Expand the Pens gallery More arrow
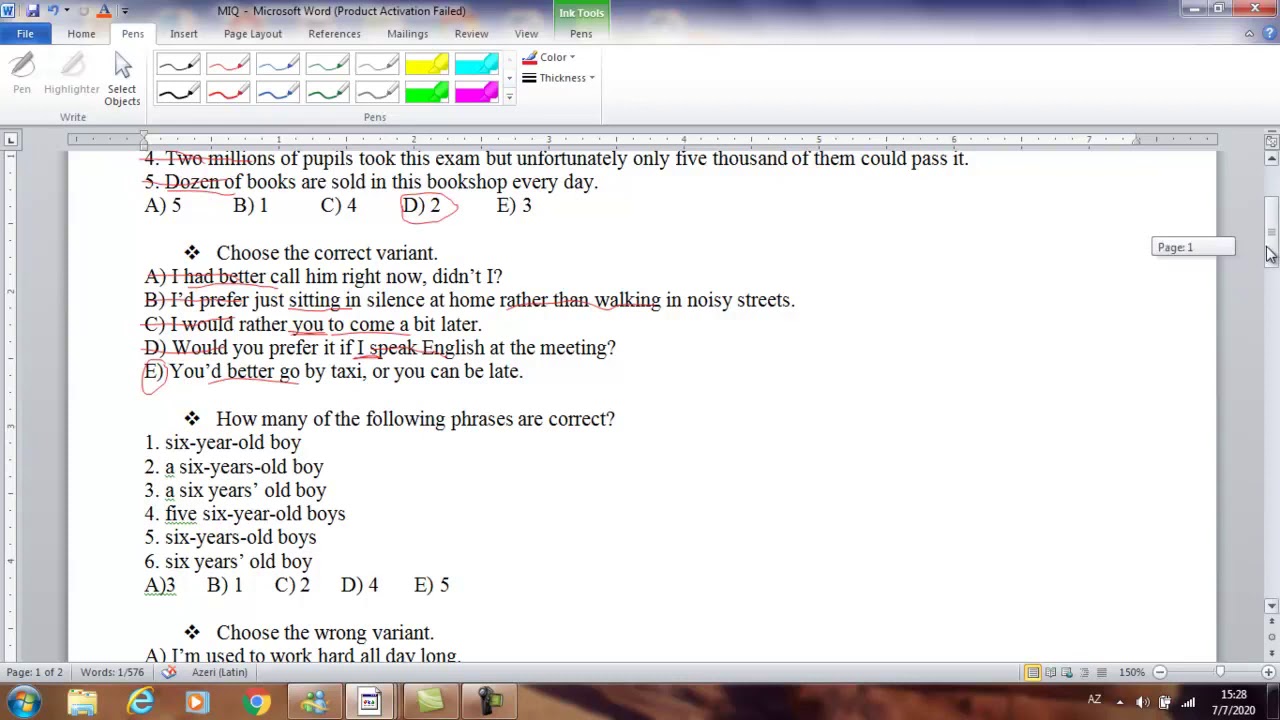 click(509, 98)
